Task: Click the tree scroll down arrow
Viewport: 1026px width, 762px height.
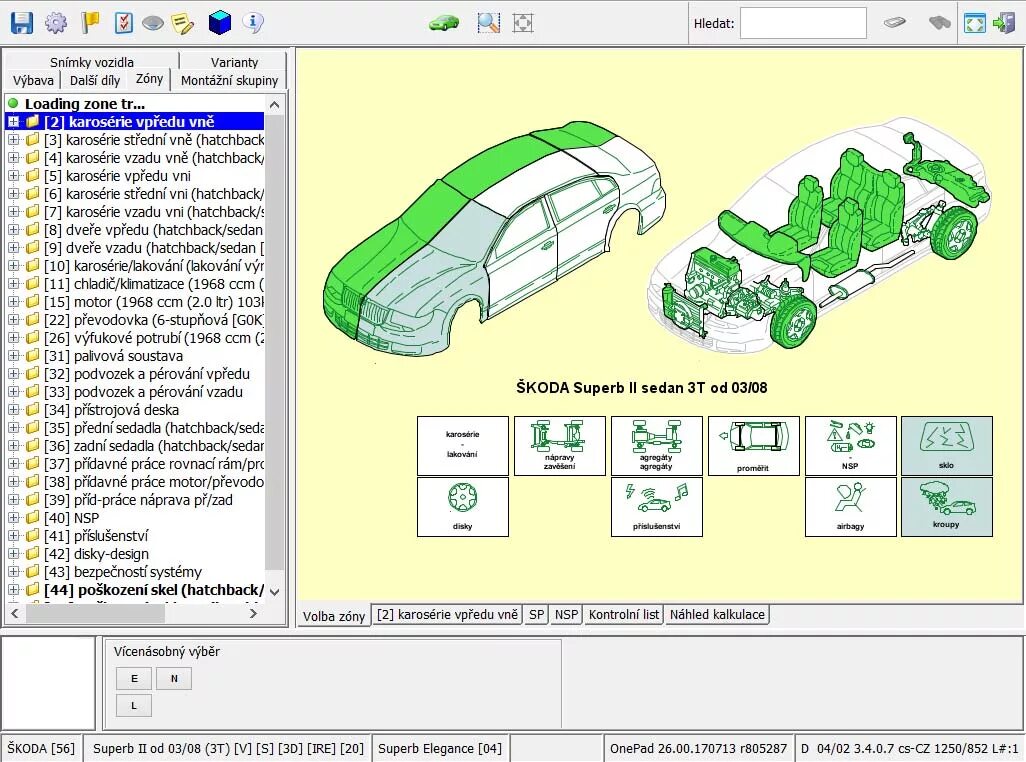Action: click(275, 591)
